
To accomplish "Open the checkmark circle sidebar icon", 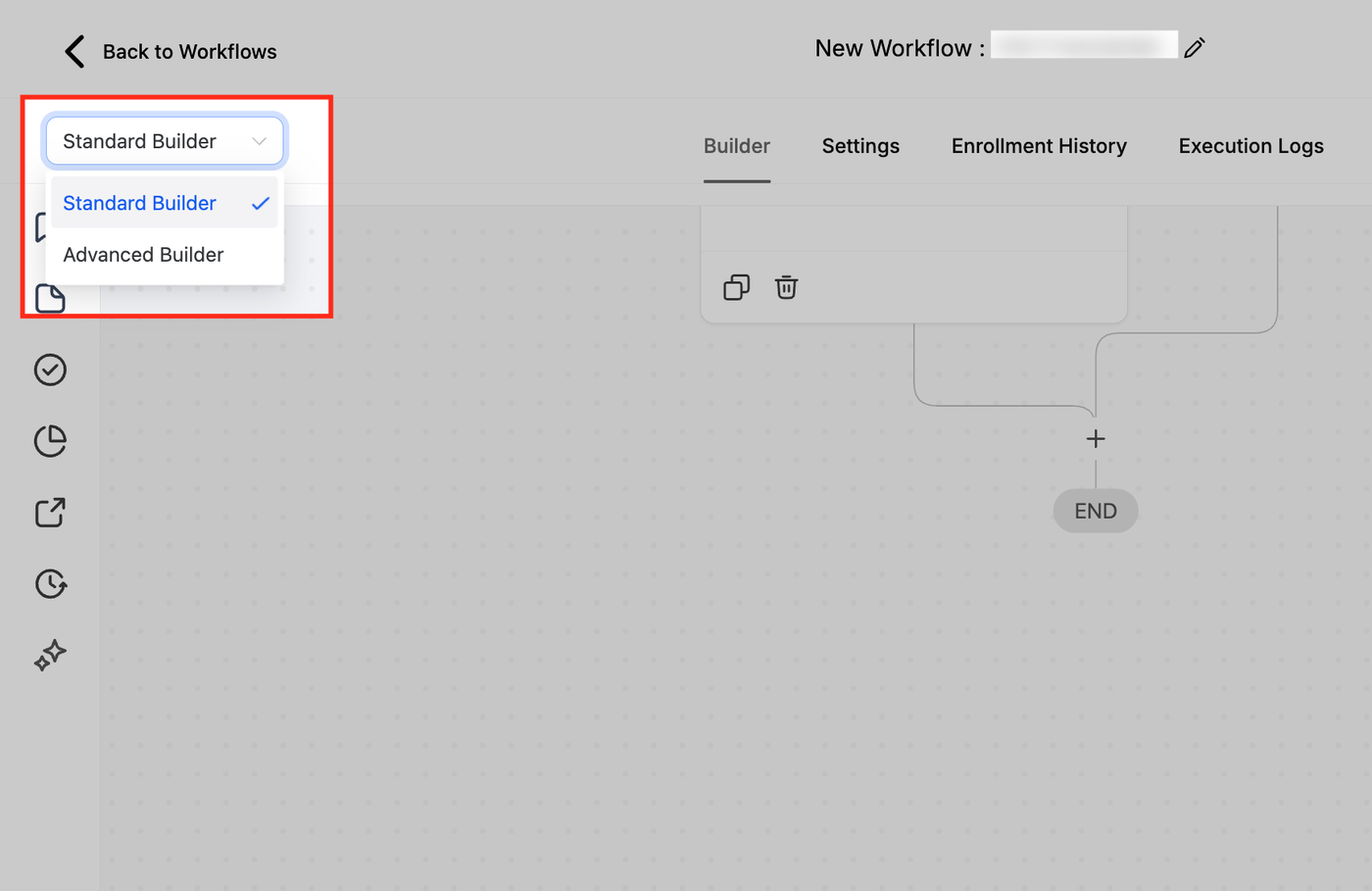I will point(50,370).
